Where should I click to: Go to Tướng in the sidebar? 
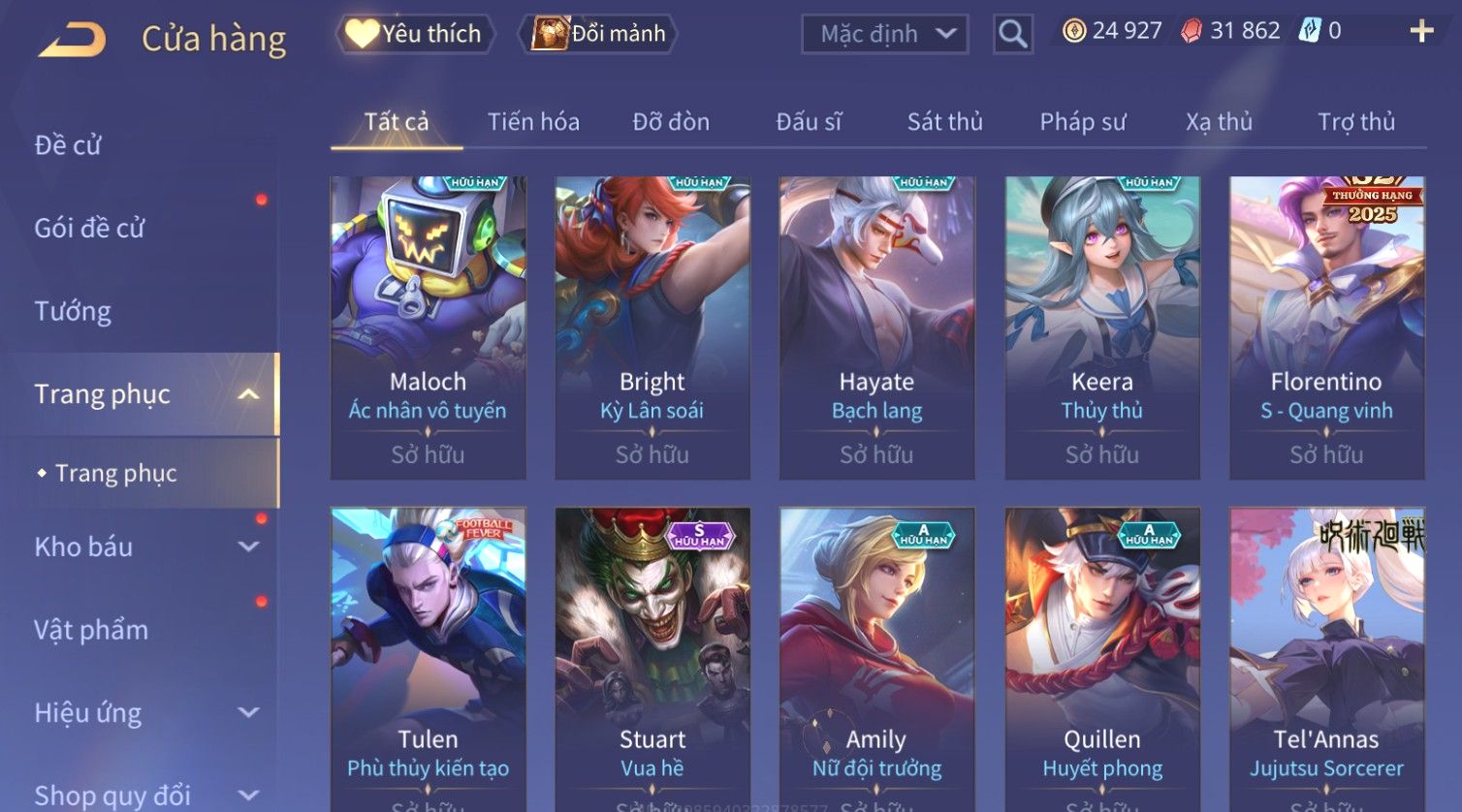(x=73, y=311)
